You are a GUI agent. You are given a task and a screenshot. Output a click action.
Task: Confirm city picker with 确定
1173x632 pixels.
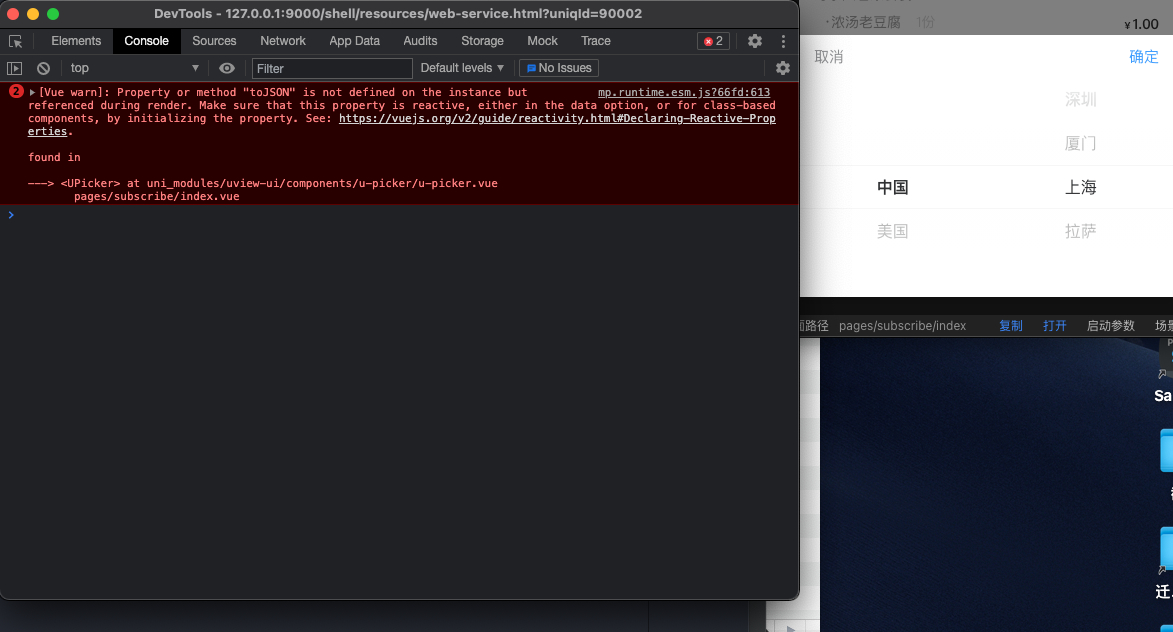1144,57
